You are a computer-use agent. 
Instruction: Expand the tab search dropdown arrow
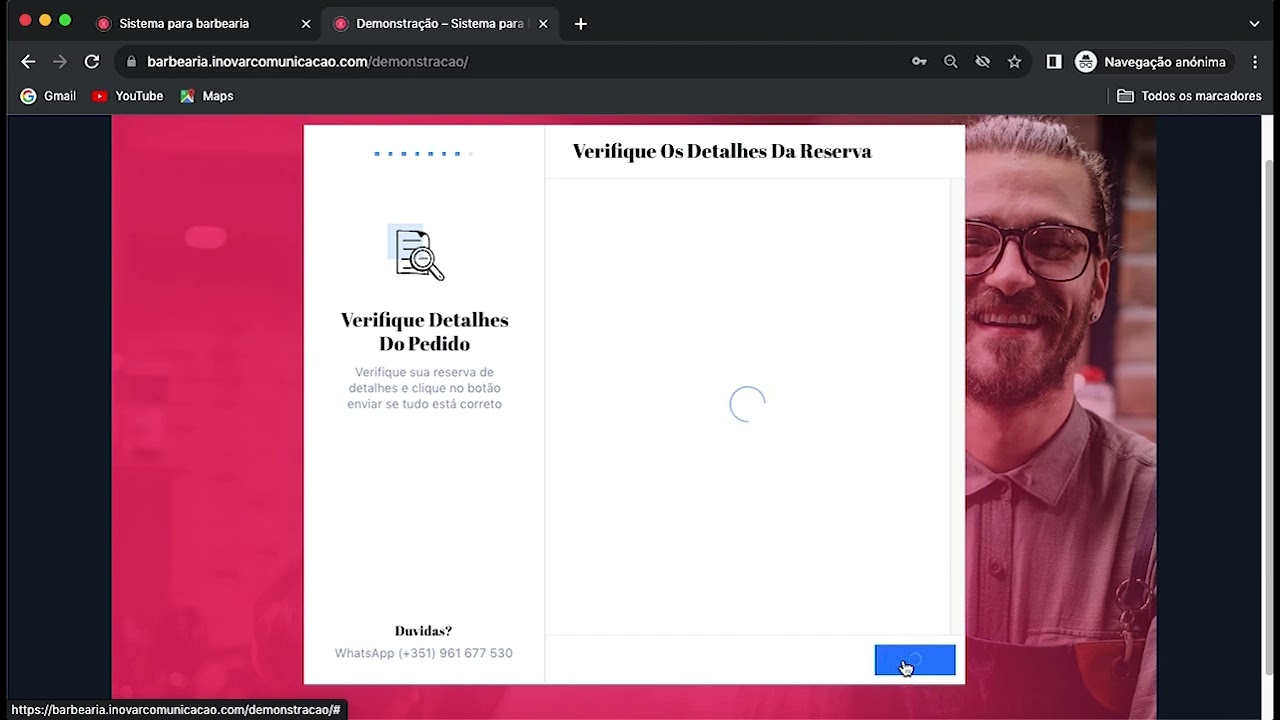pos(1255,23)
